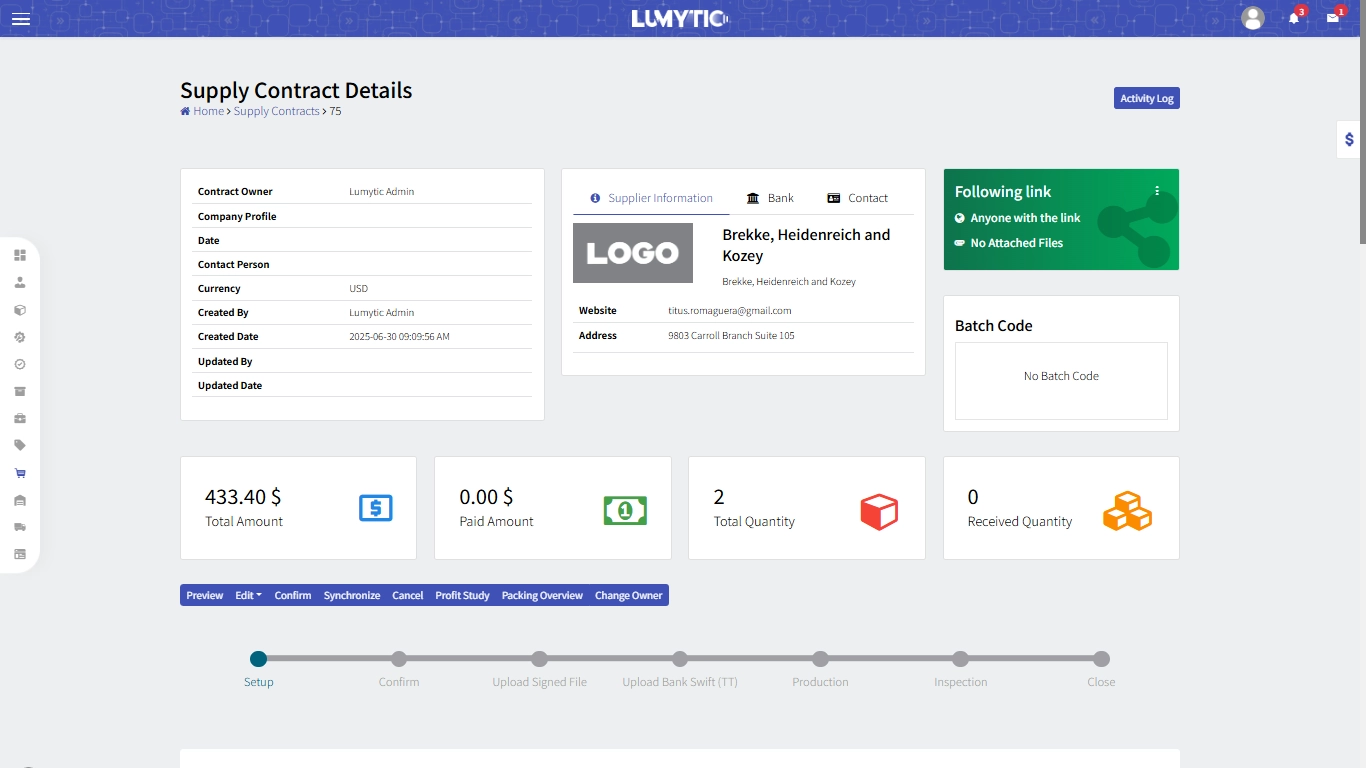This screenshot has width=1366, height=768.
Task: Click the Activity Log button
Action: click(x=1146, y=98)
